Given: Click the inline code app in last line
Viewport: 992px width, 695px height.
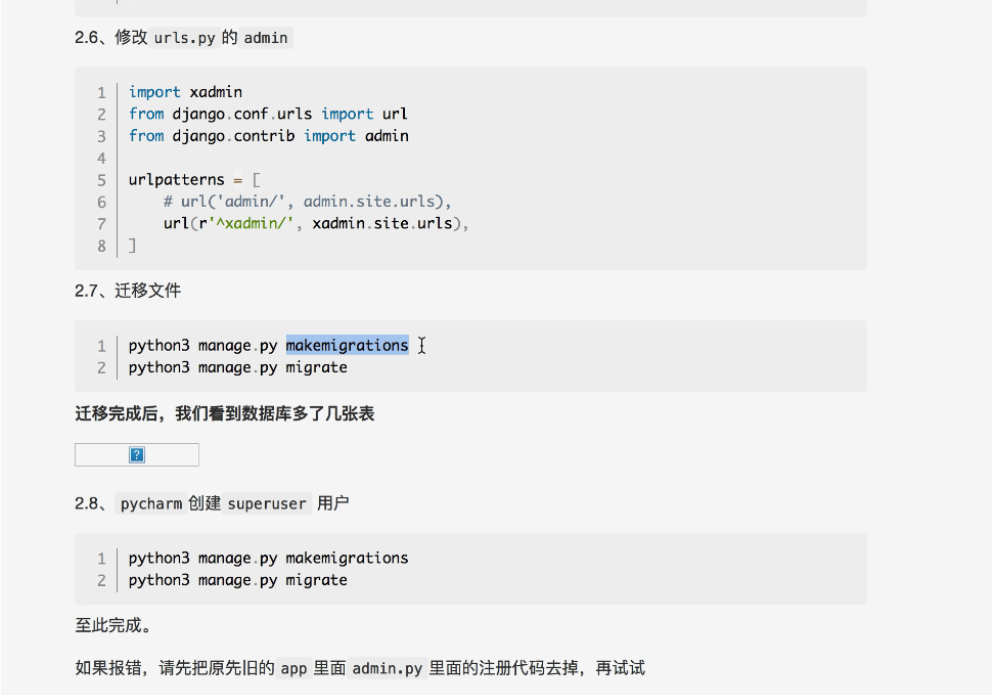Looking at the screenshot, I should (x=293, y=668).
